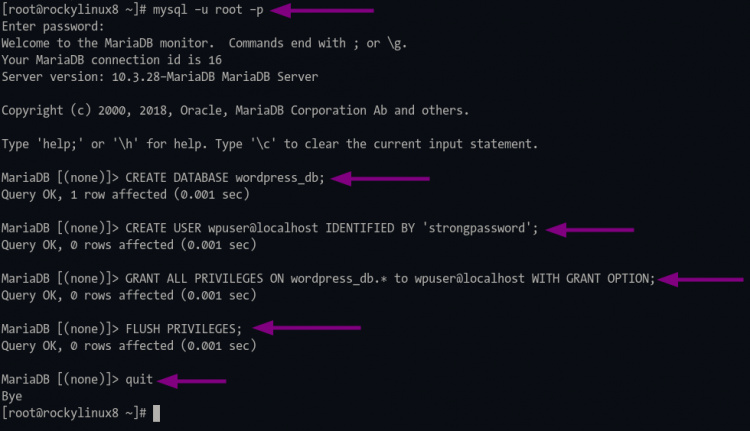The height and width of the screenshot is (431, 750).
Task: Click the 'Query OK, 1 row affected' output
Action: tap(128, 194)
